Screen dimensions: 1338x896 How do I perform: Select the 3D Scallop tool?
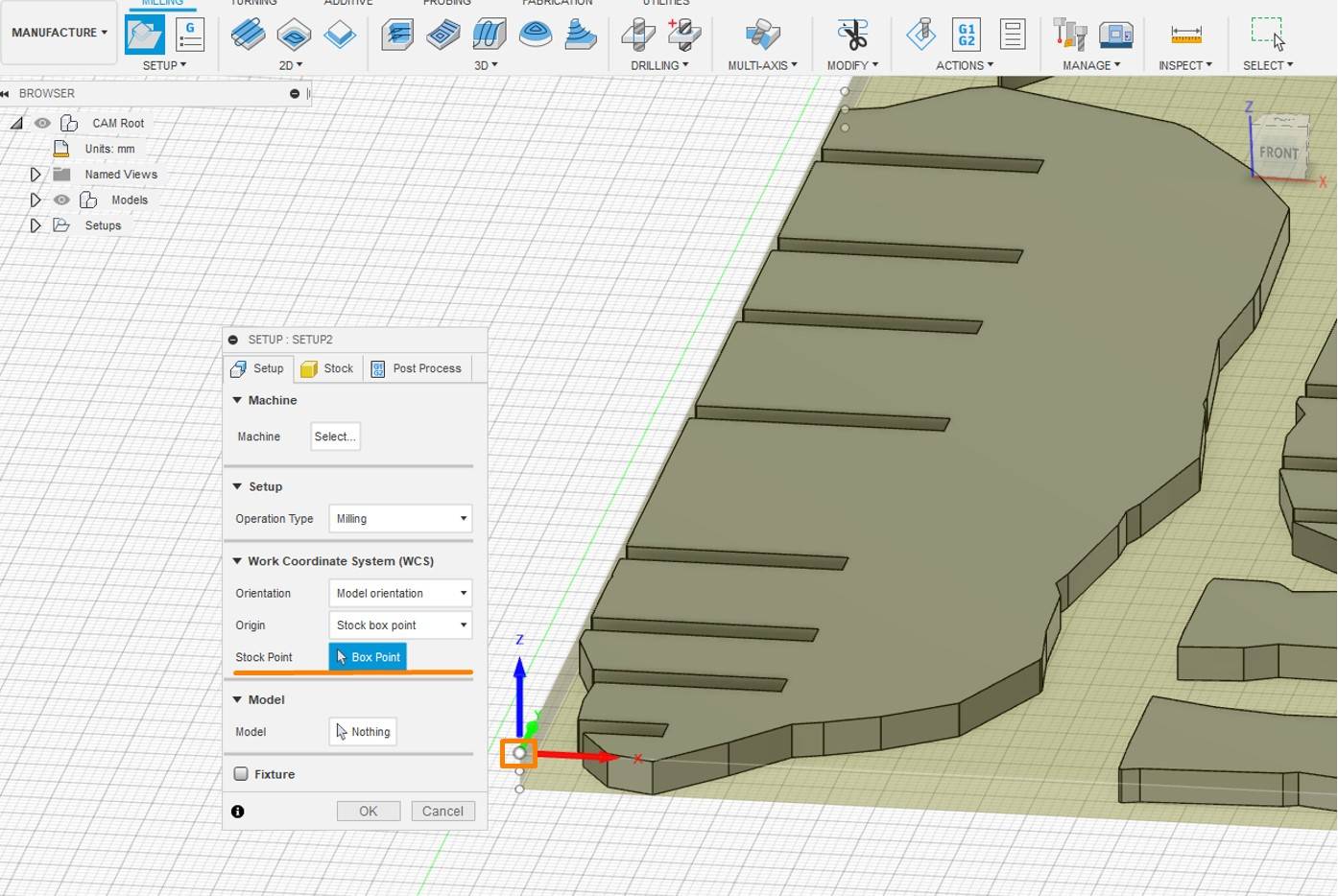click(x=580, y=35)
